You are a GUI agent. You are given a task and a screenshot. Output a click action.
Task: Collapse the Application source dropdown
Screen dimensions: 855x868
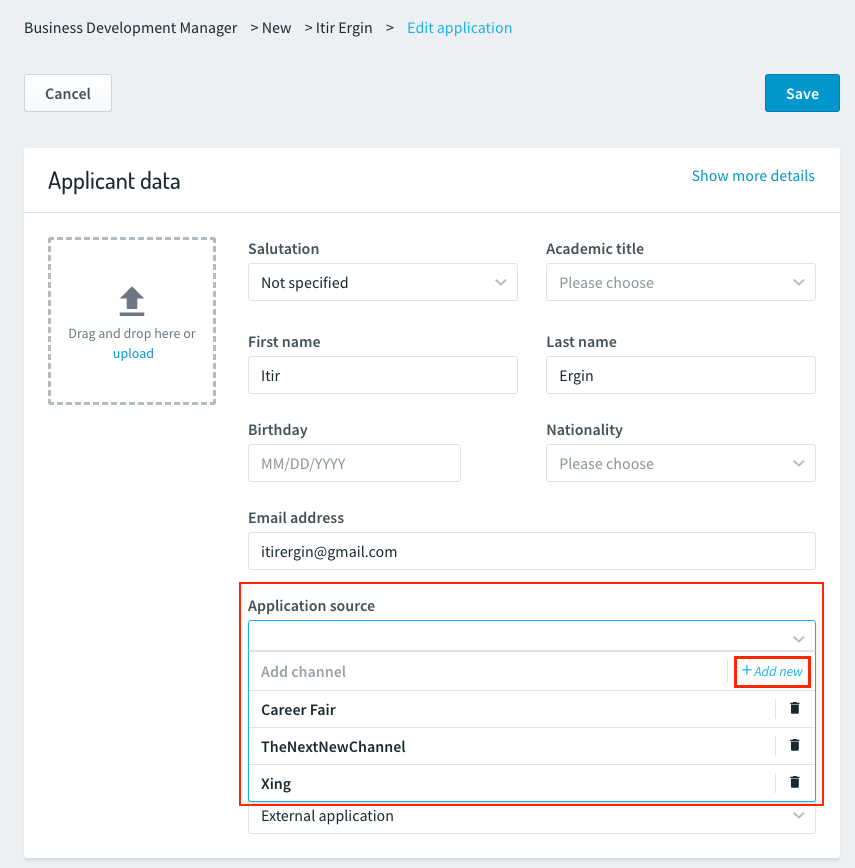click(x=532, y=636)
